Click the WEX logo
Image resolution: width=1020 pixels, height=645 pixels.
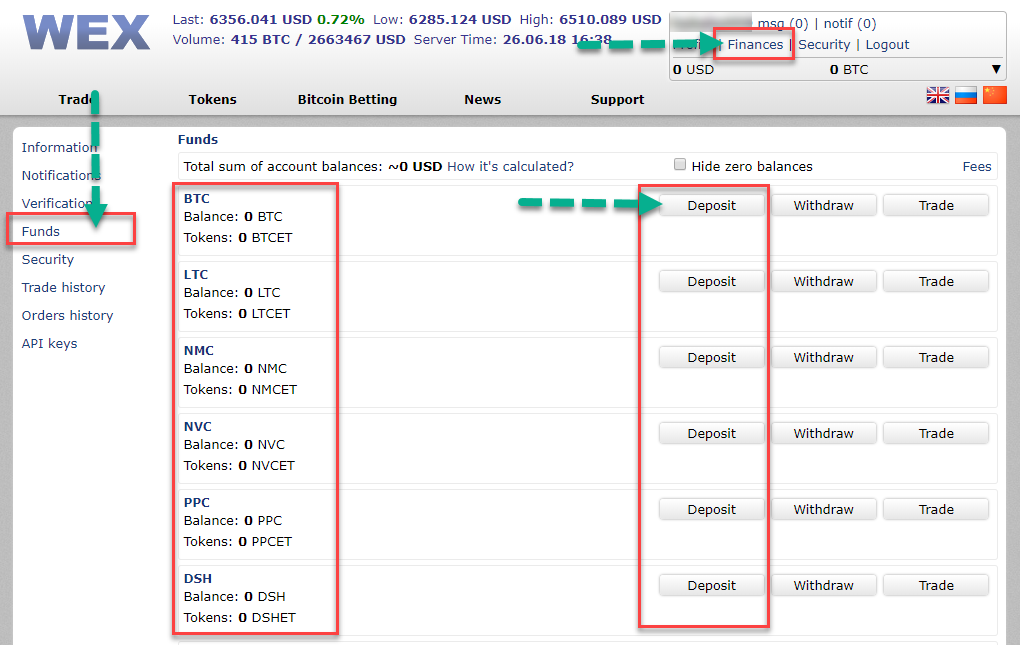coord(87,33)
